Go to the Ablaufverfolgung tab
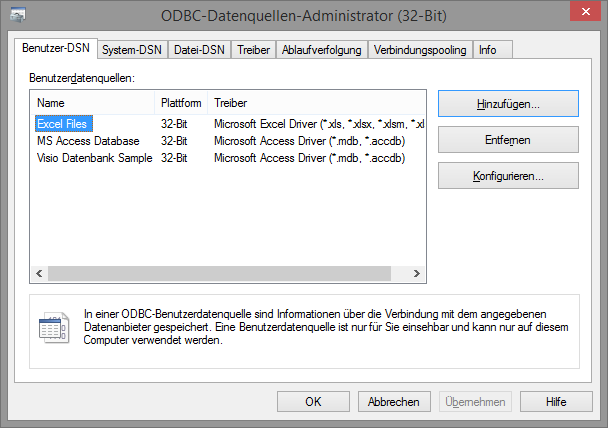 (x=322, y=50)
